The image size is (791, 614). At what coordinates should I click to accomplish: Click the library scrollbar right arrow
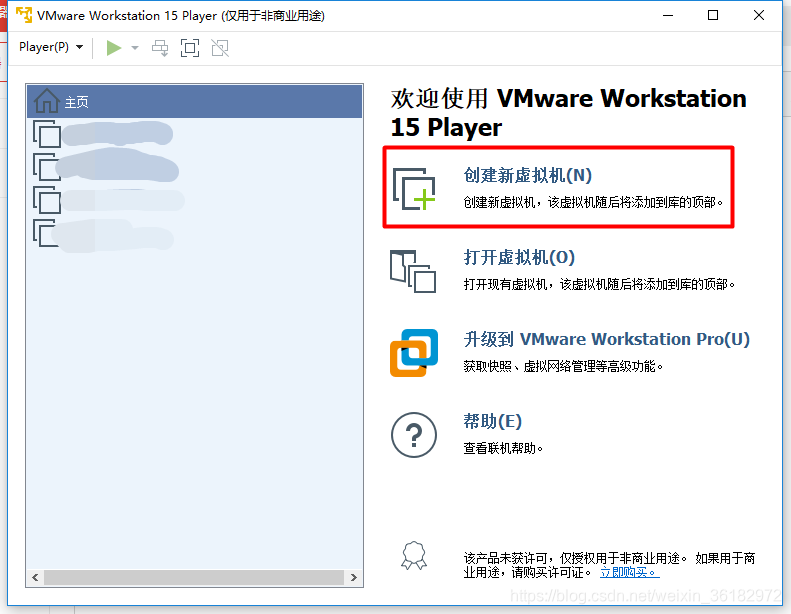(x=354, y=577)
